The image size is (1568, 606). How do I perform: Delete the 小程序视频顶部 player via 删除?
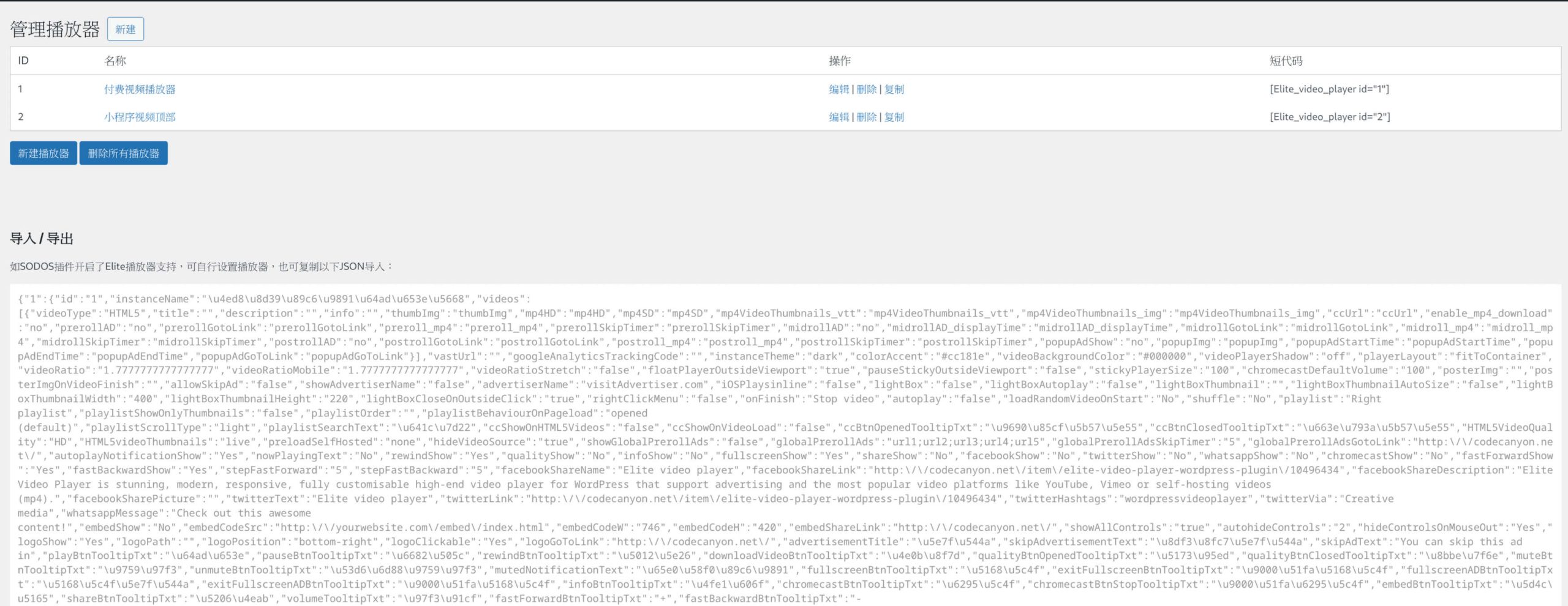[866, 117]
